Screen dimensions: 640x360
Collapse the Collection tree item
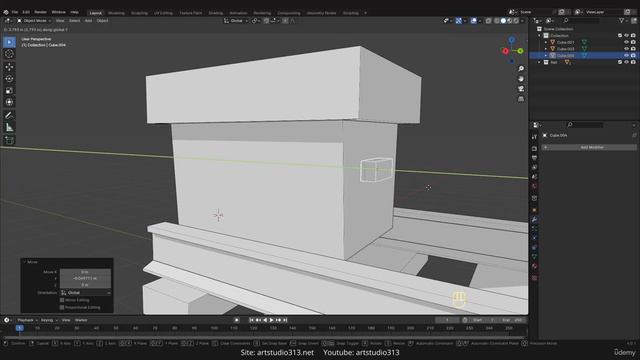pos(539,36)
